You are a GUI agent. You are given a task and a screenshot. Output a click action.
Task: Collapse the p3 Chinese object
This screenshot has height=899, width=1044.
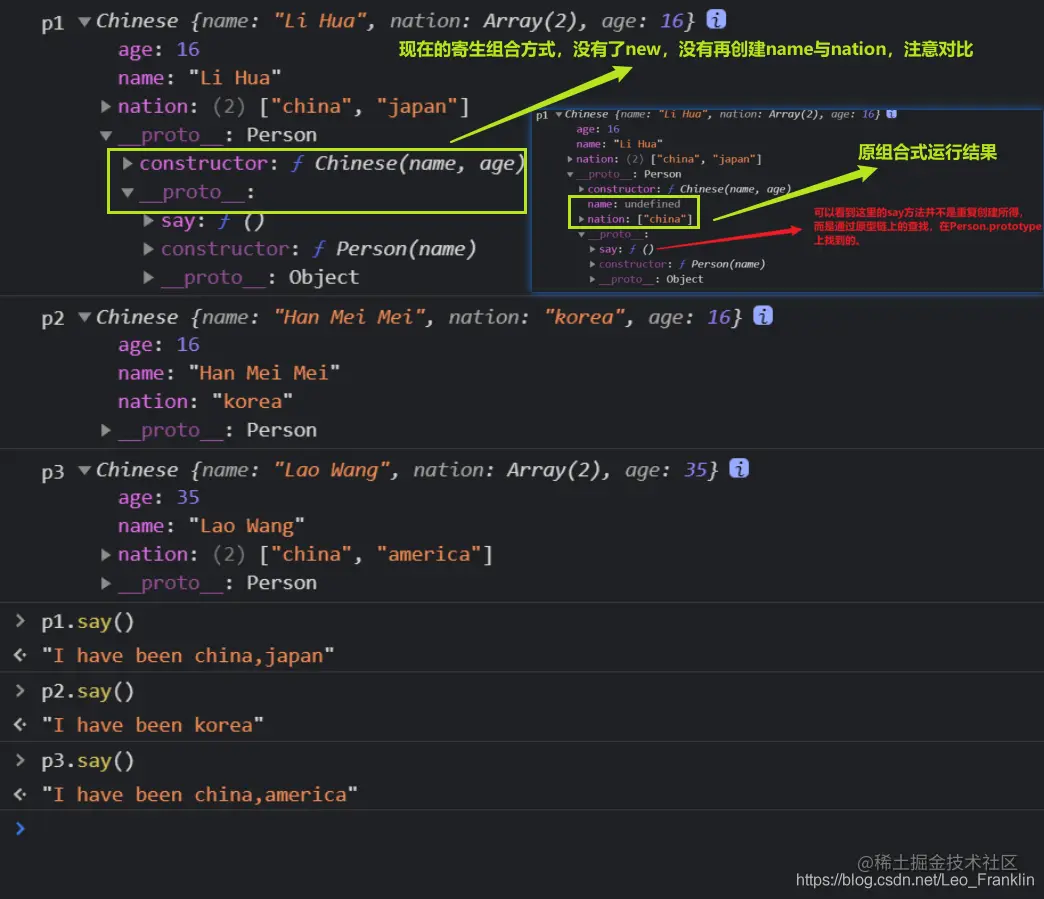point(85,470)
